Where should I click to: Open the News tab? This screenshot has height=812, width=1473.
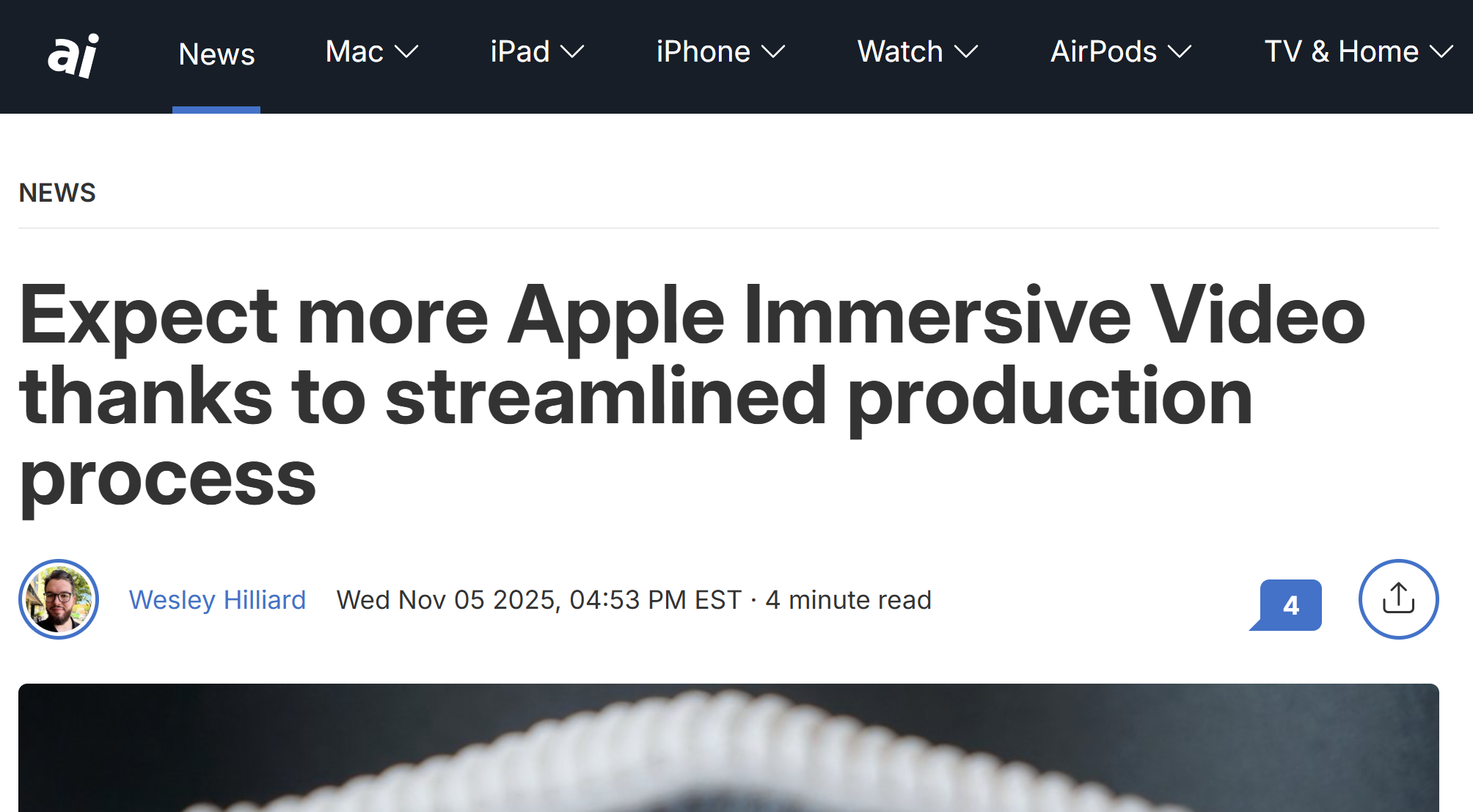216,54
